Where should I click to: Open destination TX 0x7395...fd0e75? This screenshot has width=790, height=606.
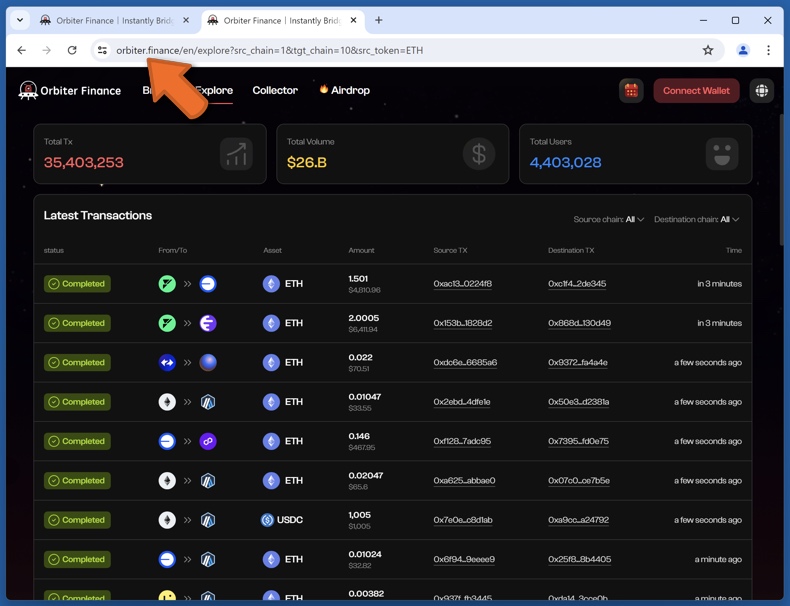click(578, 441)
